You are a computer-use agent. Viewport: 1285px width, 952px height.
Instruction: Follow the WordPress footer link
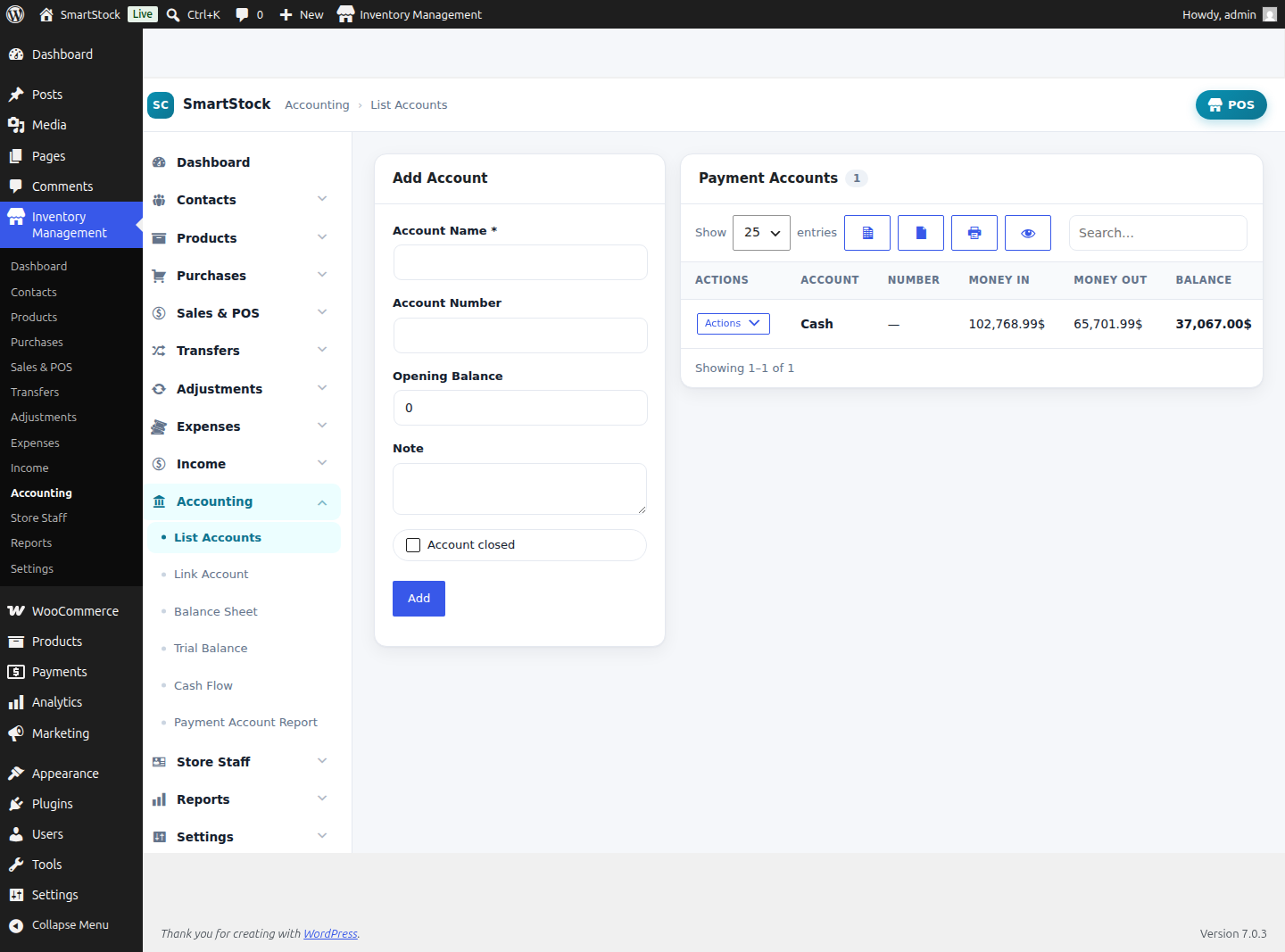[x=330, y=934]
